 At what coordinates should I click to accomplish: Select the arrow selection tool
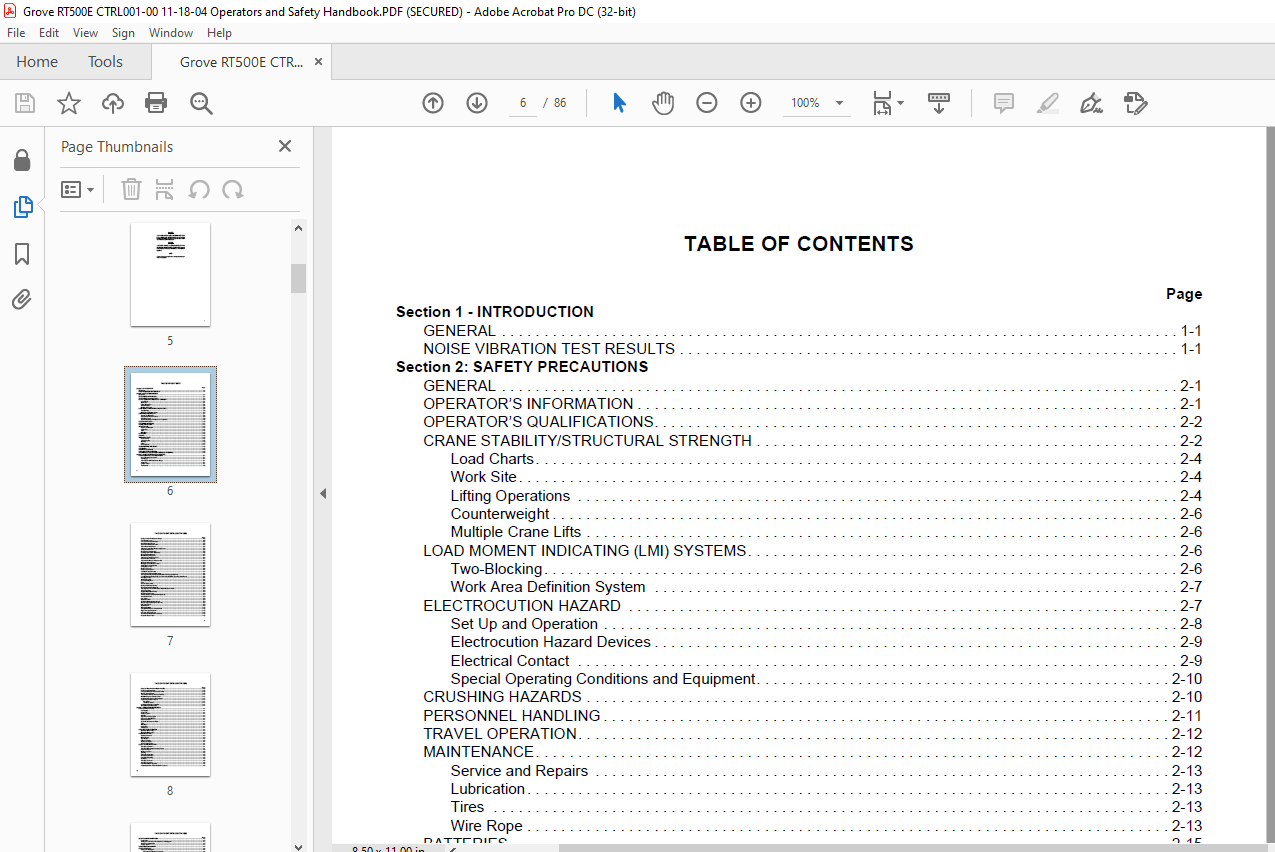pyautogui.click(x=619, y=103)
